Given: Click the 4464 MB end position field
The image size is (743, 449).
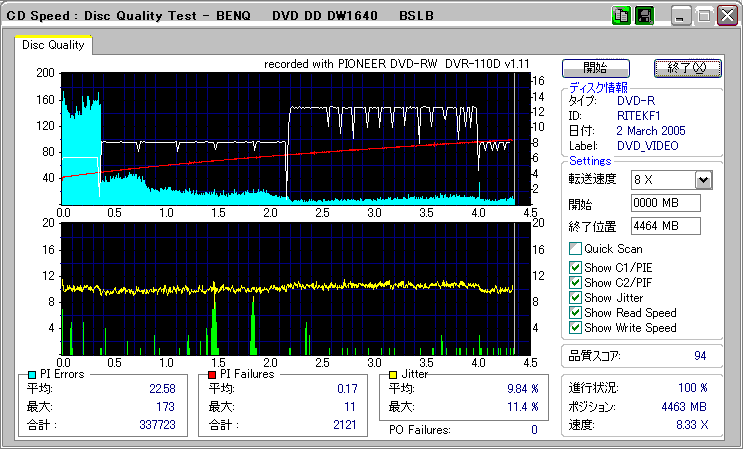Looking at the screenshot, I should (x=665, y=226).
